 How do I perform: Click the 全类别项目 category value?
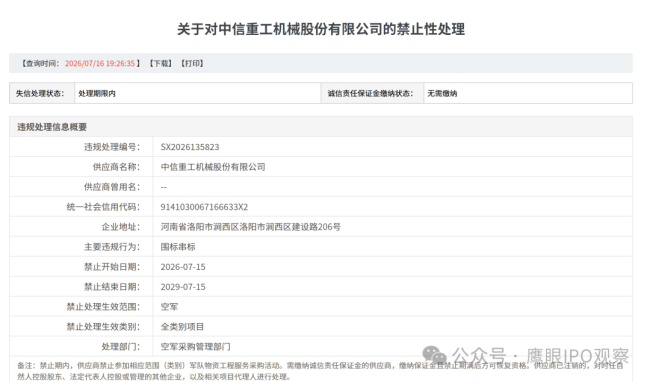[182, 326]
